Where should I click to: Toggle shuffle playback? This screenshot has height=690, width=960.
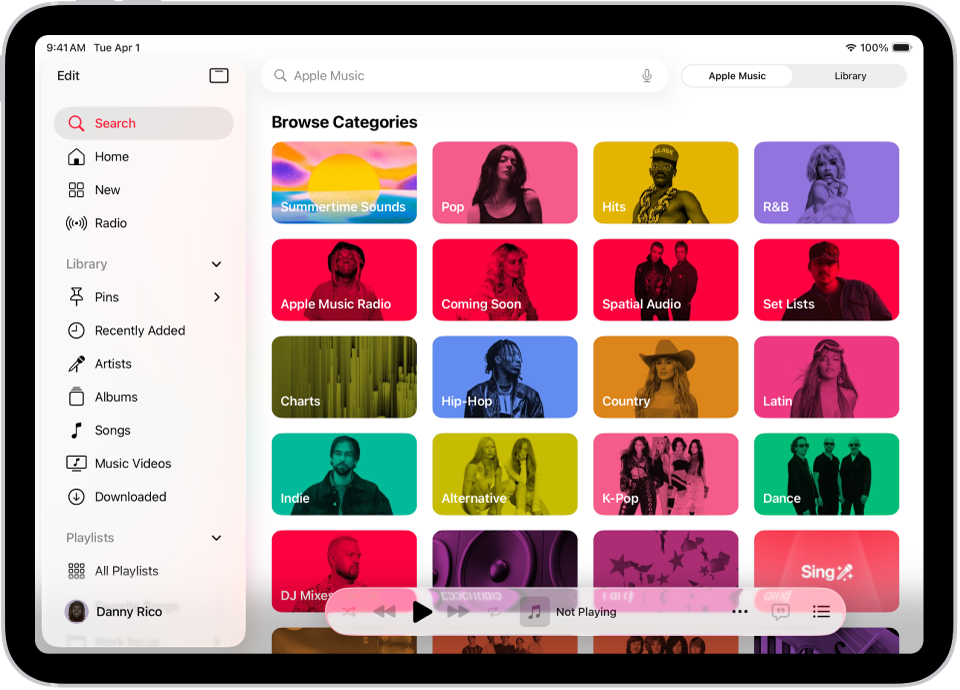[x=349, y=612]
